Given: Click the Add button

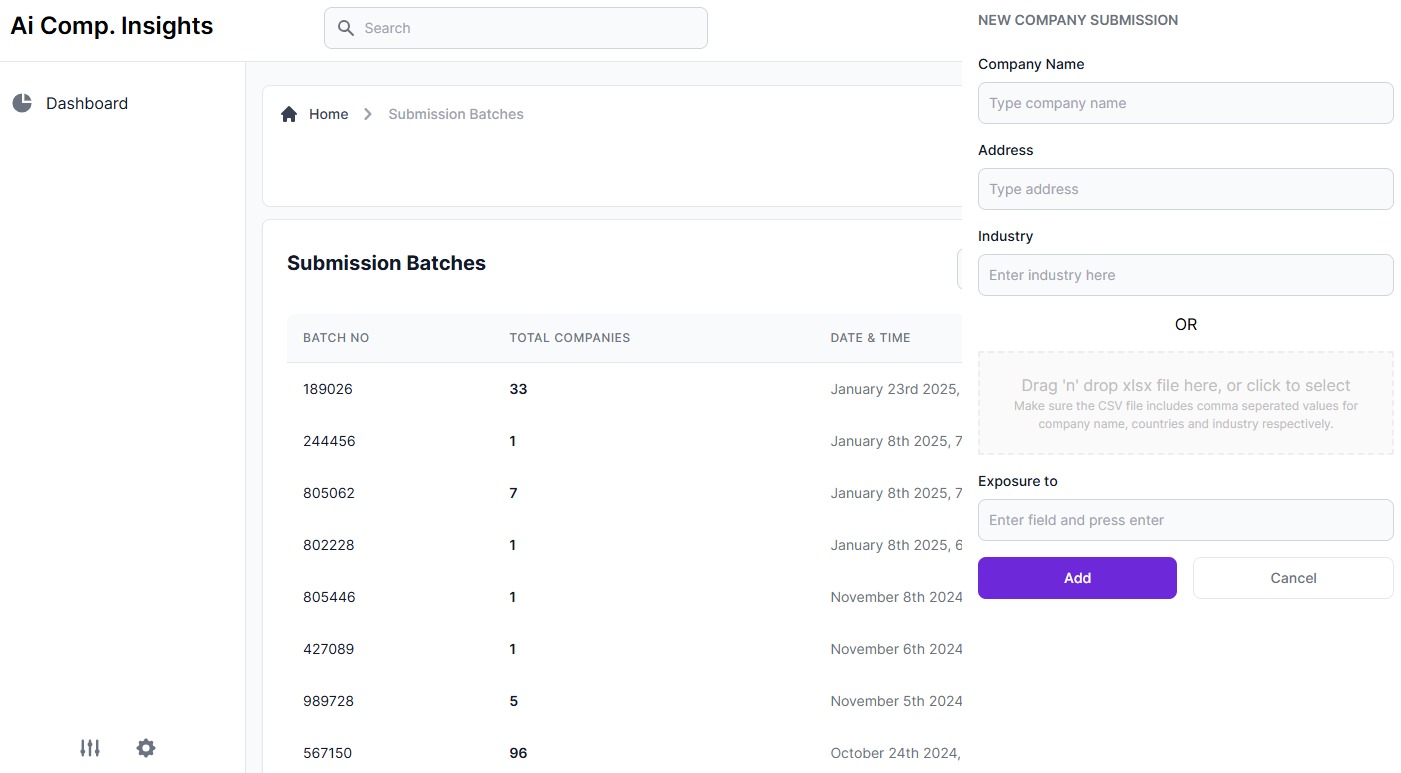Looking at the screenshot, I should [x=1077, y=578].
